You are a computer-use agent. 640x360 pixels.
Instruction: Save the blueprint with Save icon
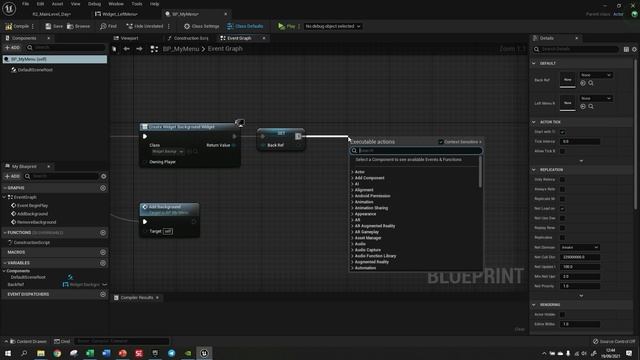pyautogui.click(x=54, y=26)
